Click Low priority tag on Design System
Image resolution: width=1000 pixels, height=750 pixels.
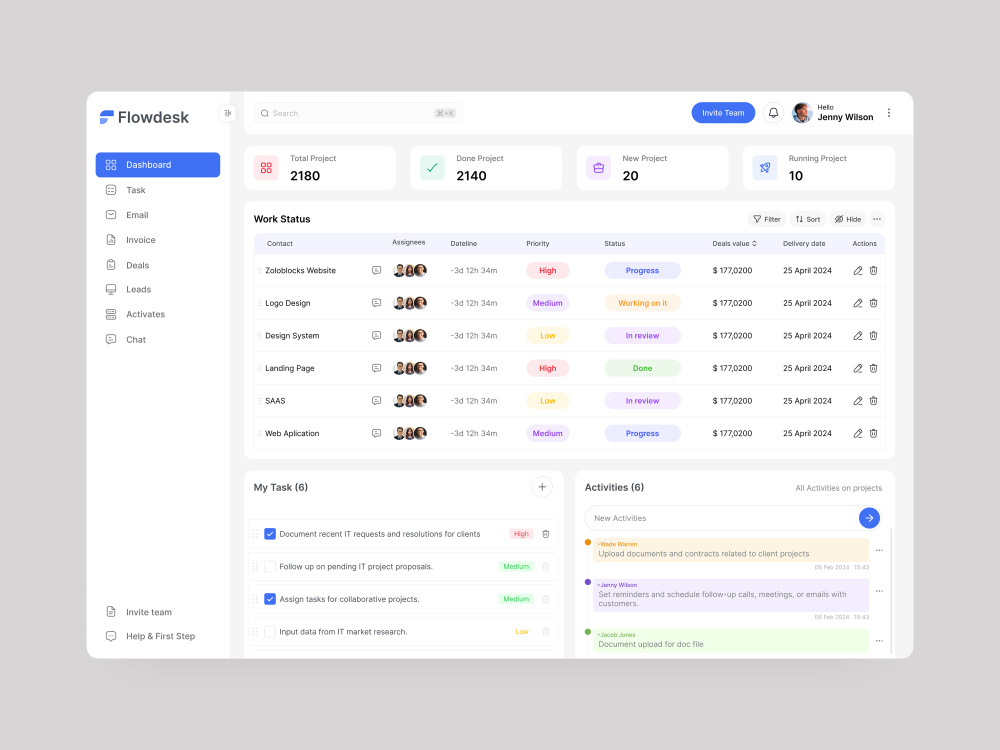point(547,335)
